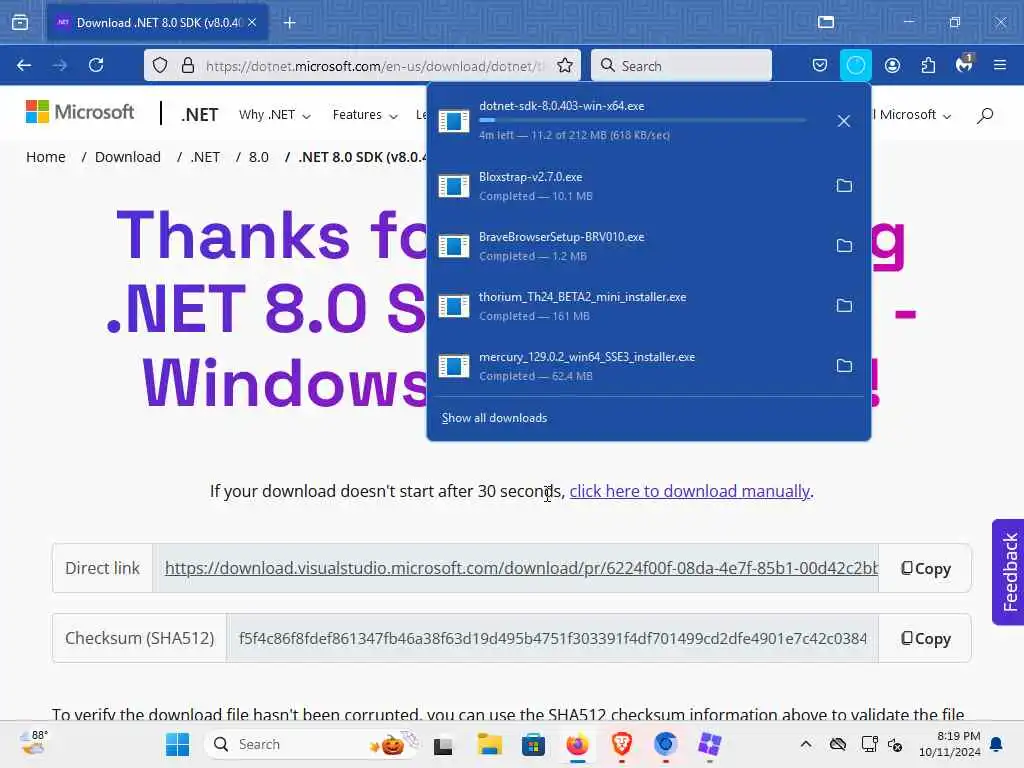Focus the browser Search box
Image resolution: width=1024 pixels, height=768 pixels.
click(x=681, y=65)
